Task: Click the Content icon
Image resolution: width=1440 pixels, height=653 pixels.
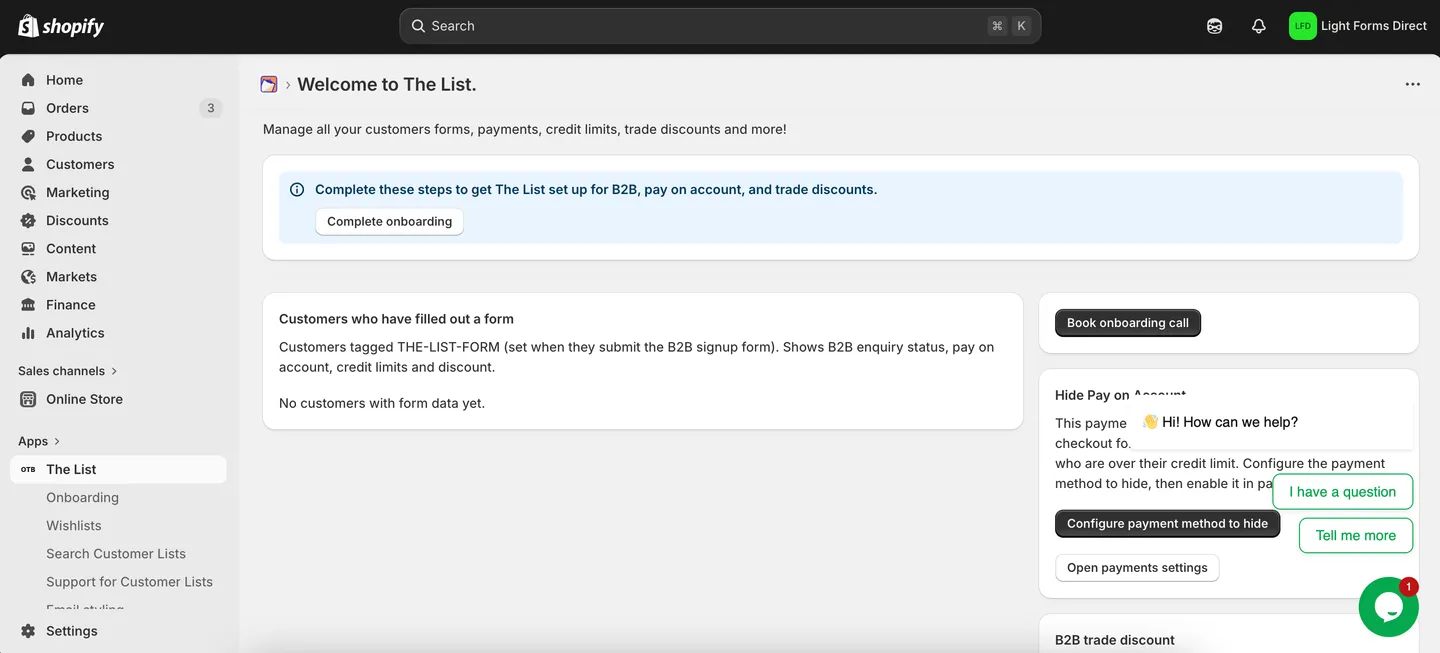Action: [28, 248]
